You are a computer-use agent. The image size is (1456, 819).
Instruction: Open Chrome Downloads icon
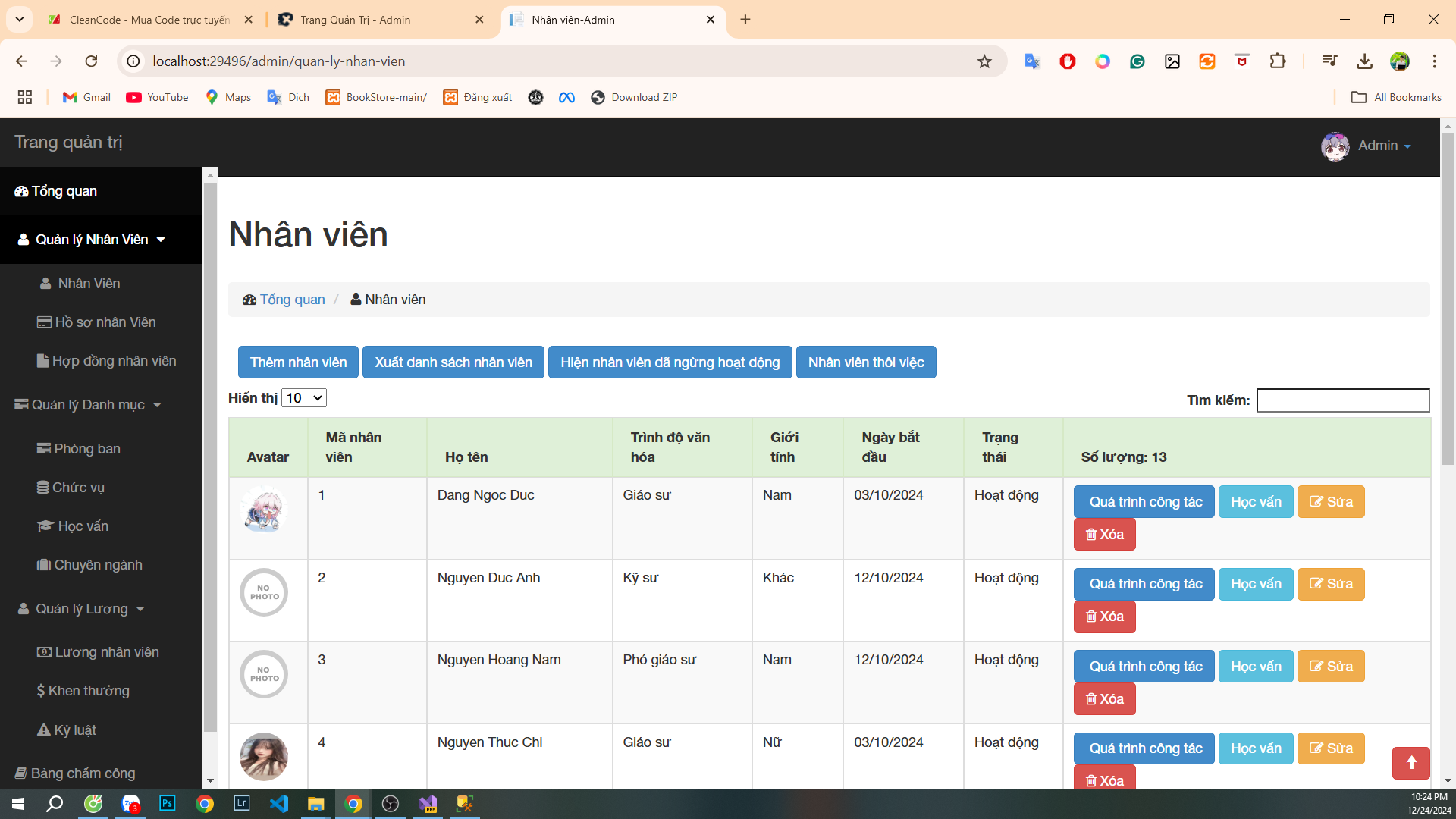click(x=1364, y=61)
